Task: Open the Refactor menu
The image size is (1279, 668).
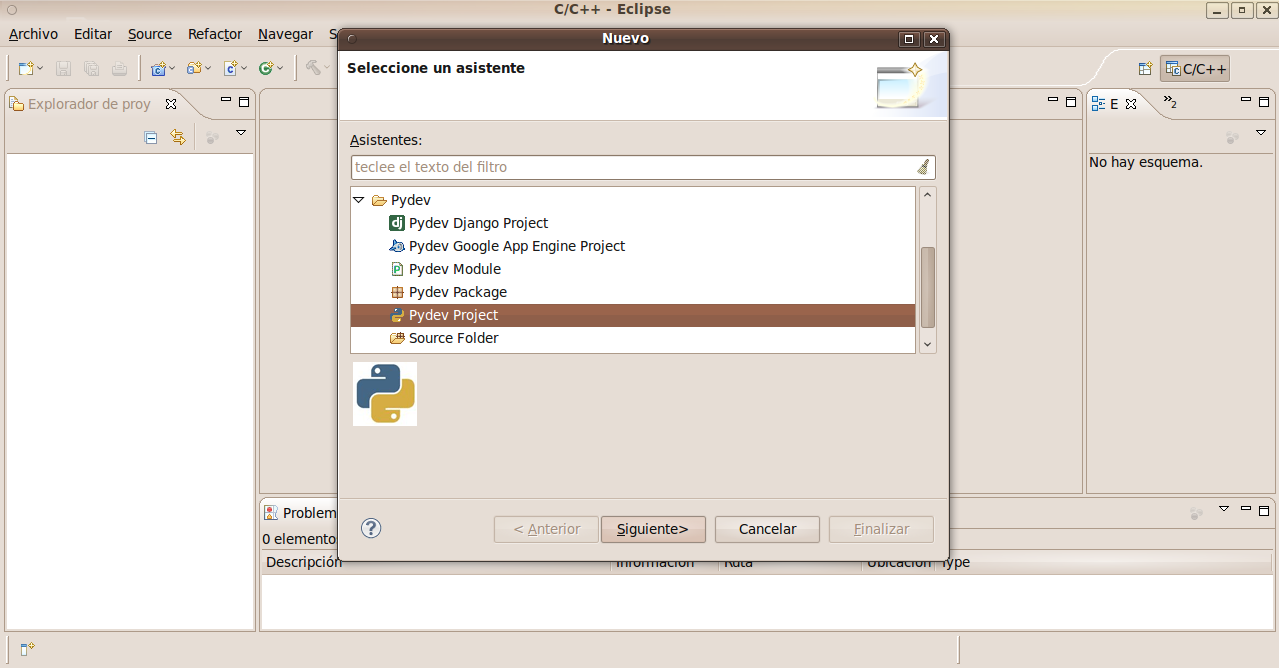Action: tap(215, 34)
